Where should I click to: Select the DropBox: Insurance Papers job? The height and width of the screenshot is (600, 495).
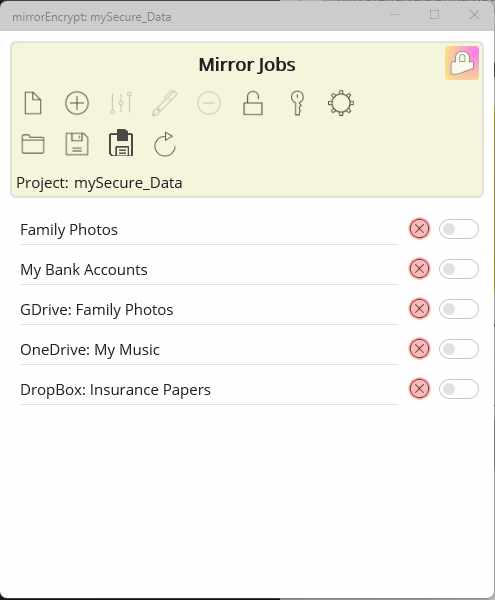click(209, 390)
